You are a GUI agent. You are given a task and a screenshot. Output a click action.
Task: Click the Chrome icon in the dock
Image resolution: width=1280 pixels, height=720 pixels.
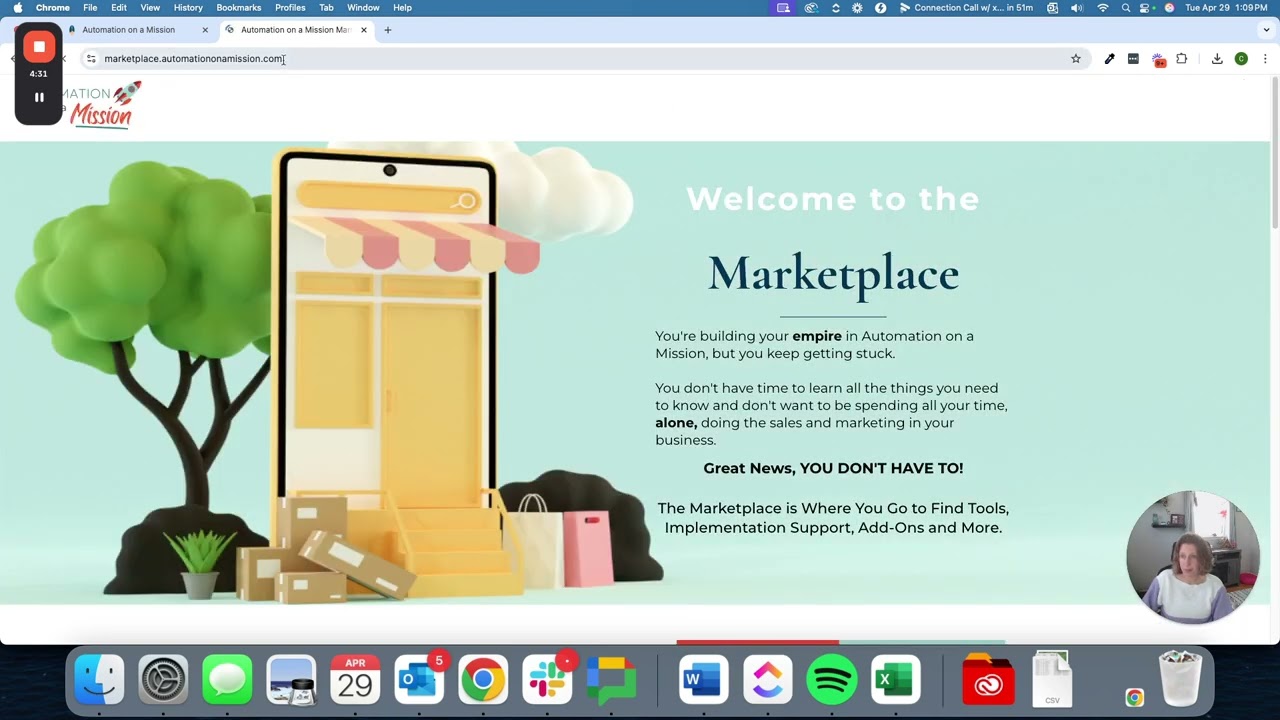[483, 680]
